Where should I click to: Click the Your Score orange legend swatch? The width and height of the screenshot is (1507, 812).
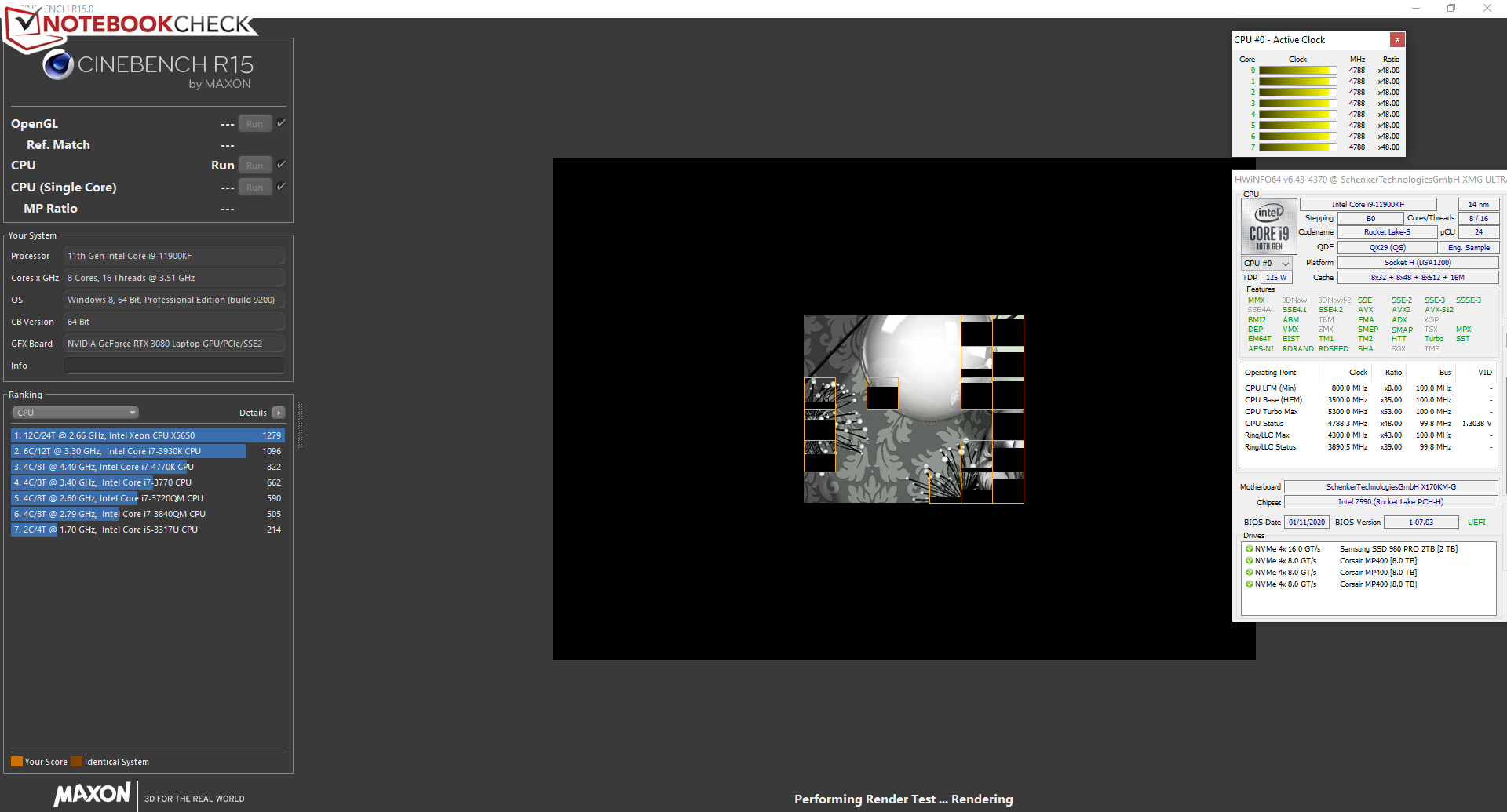[x=16, y=762]
